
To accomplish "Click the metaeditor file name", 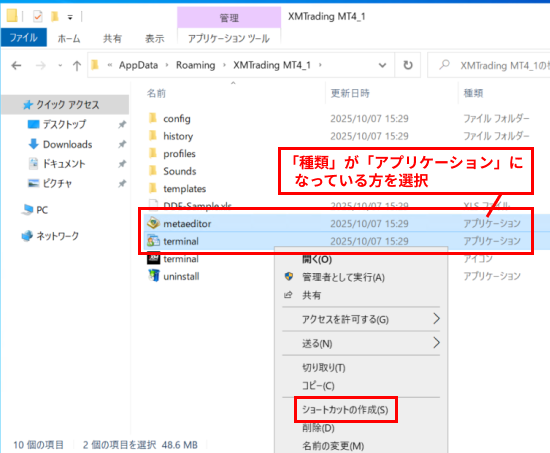I will click(187, 224).
